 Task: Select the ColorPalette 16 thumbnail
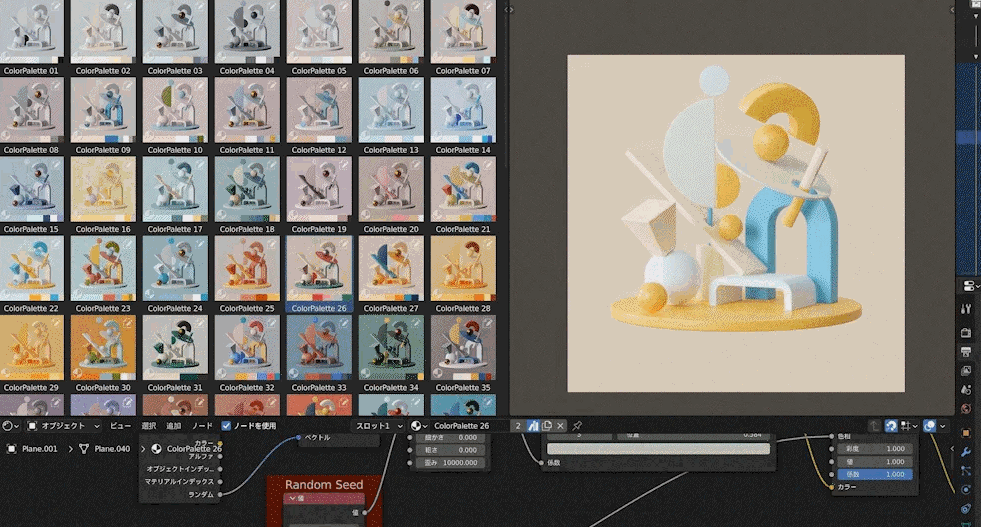[103, 189]
